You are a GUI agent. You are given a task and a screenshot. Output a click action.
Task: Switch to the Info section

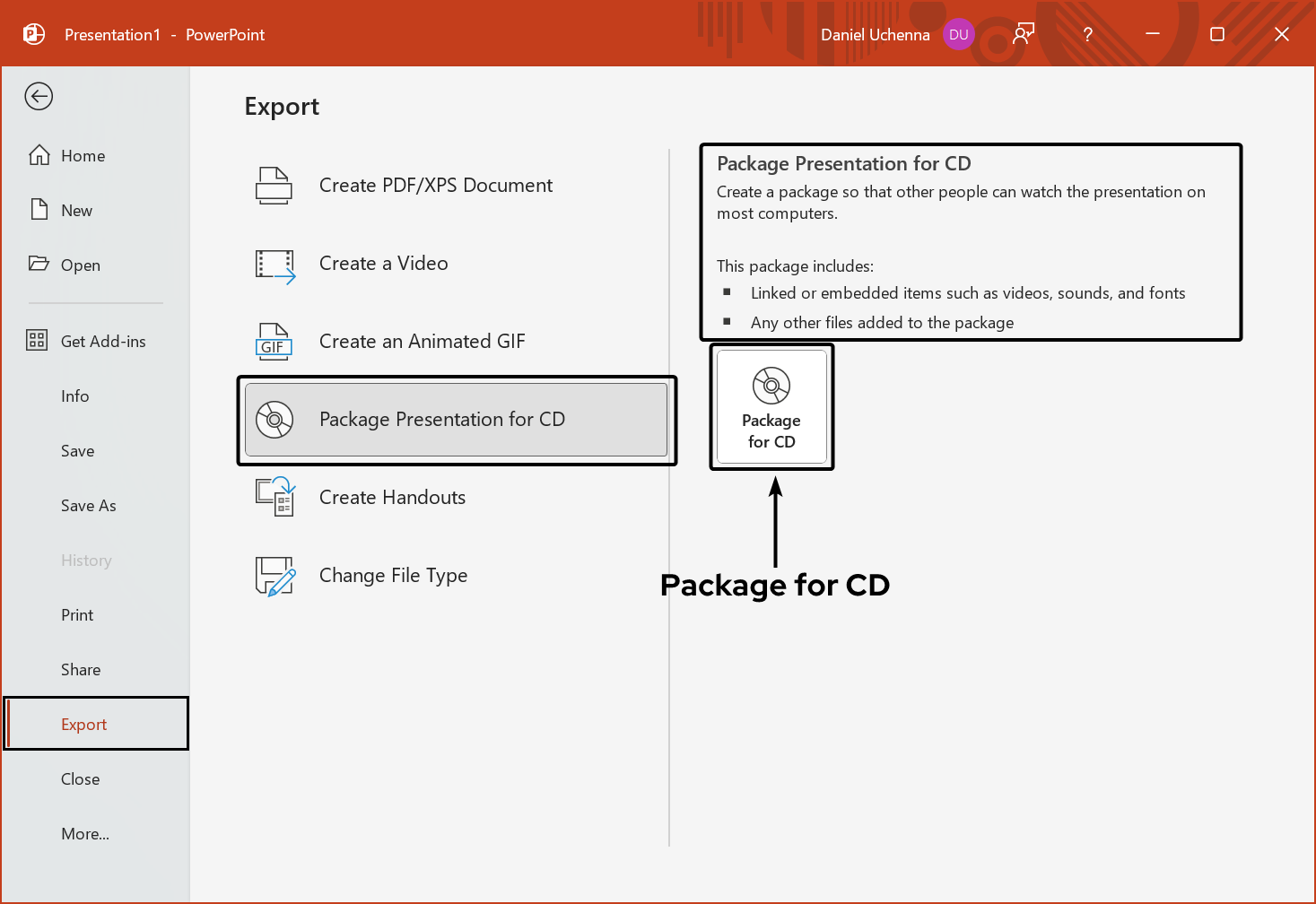[75, 395]
